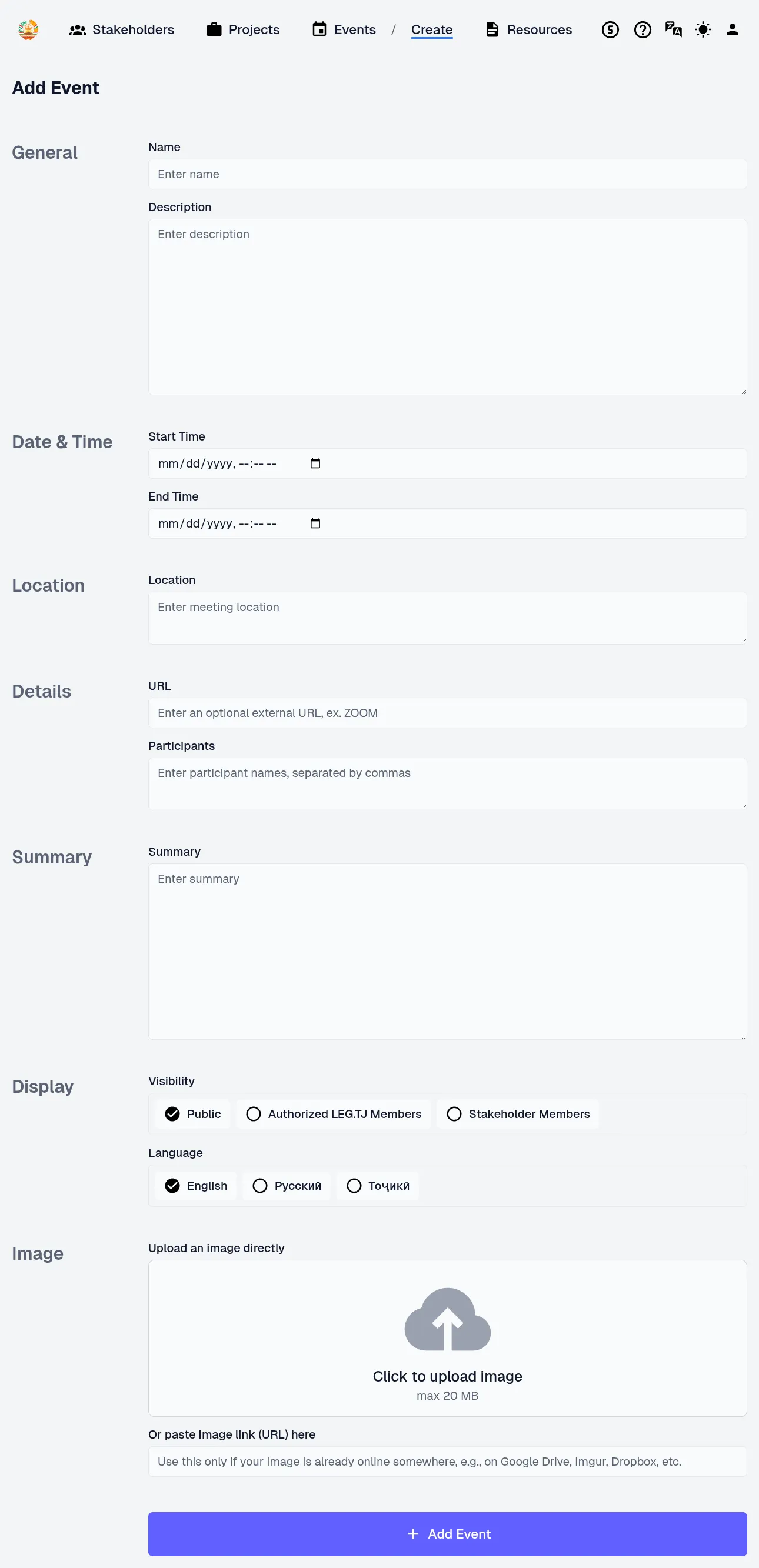This screenshot has height=1568, width=759.
Task: Go to the Projects menu
Action: [x=243, y=29]
